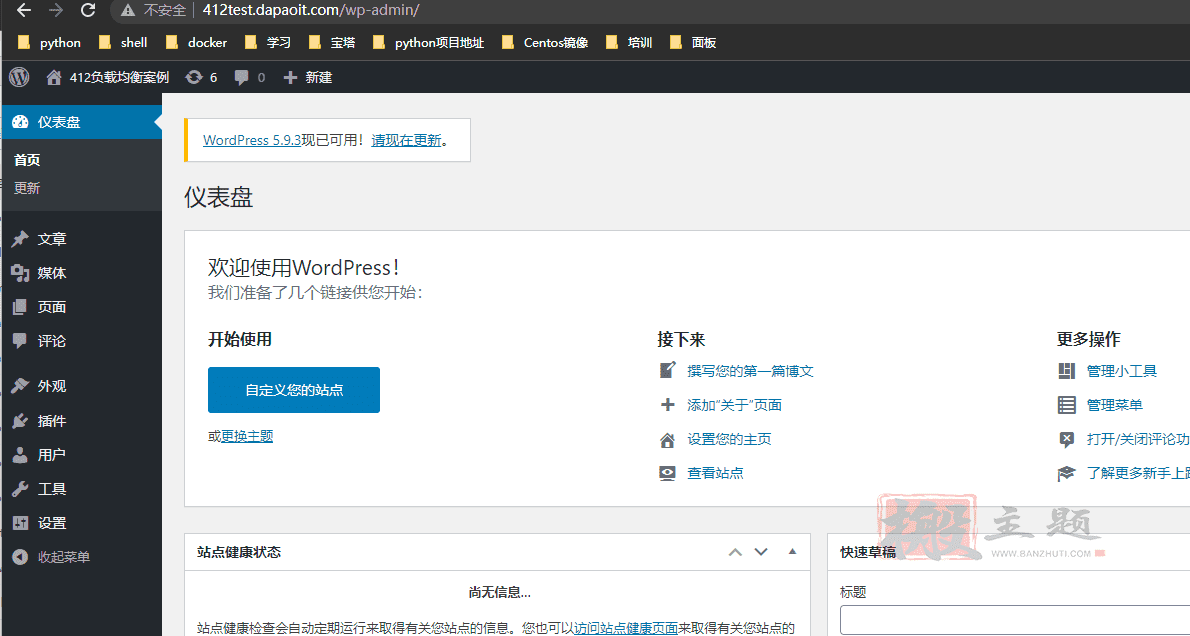Click 查看站点 link
The width and height of the screenshot is (1190, 636).
tap(715, 474)
